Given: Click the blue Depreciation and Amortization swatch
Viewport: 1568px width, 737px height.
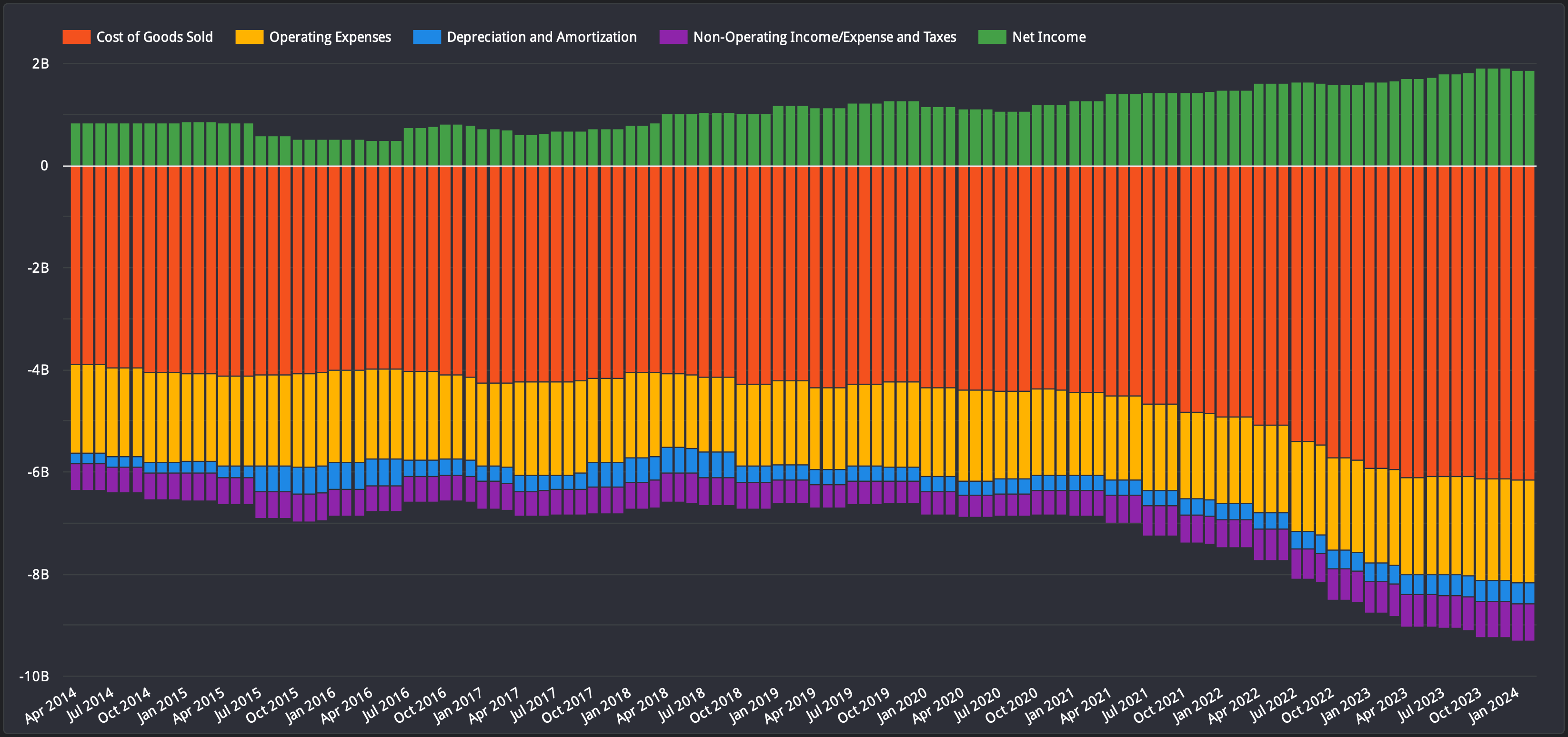Looking at the screenshot, I should (427, 37).
